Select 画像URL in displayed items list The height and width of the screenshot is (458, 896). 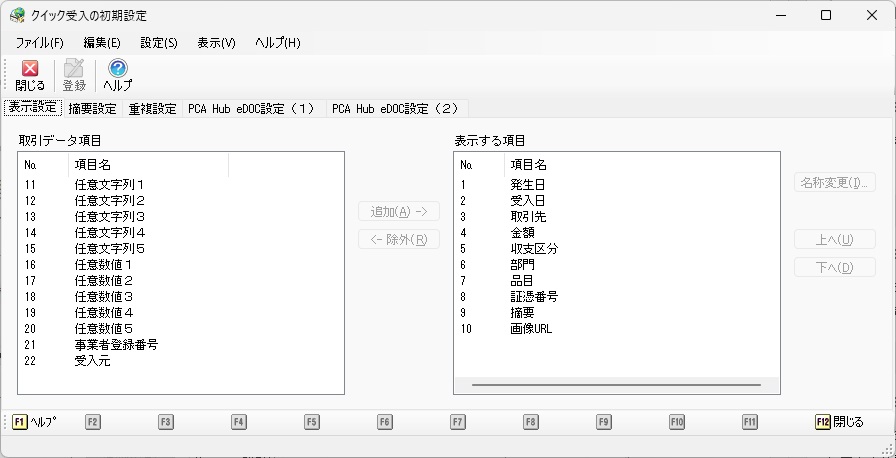(x=530, y=329)
